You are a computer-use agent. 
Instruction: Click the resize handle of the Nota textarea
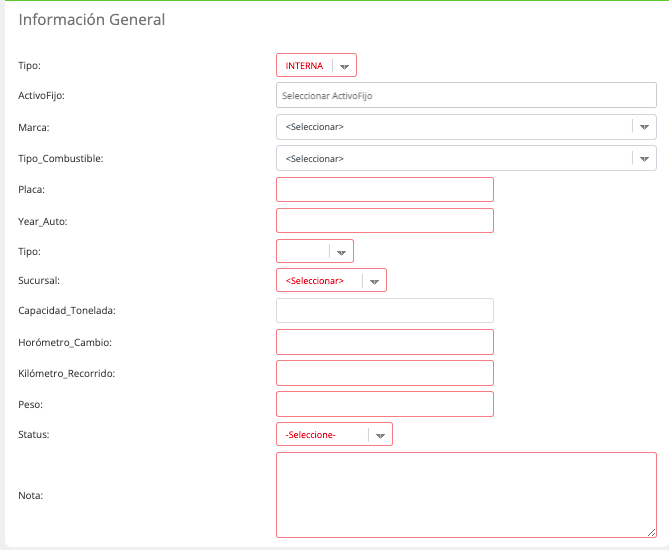pyautogui.click(x=651, y=532)
